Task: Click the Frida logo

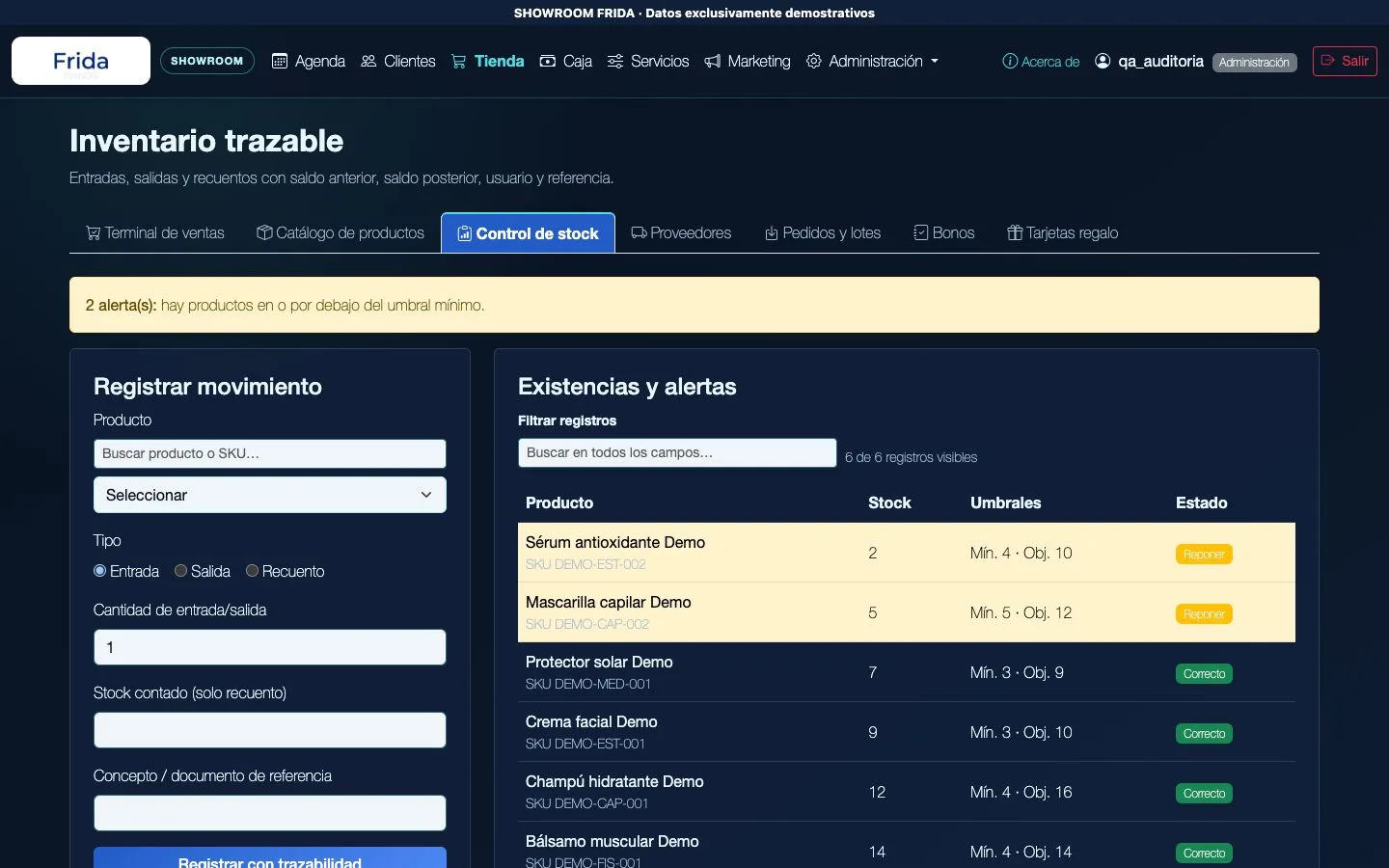Action: (81, 61)
